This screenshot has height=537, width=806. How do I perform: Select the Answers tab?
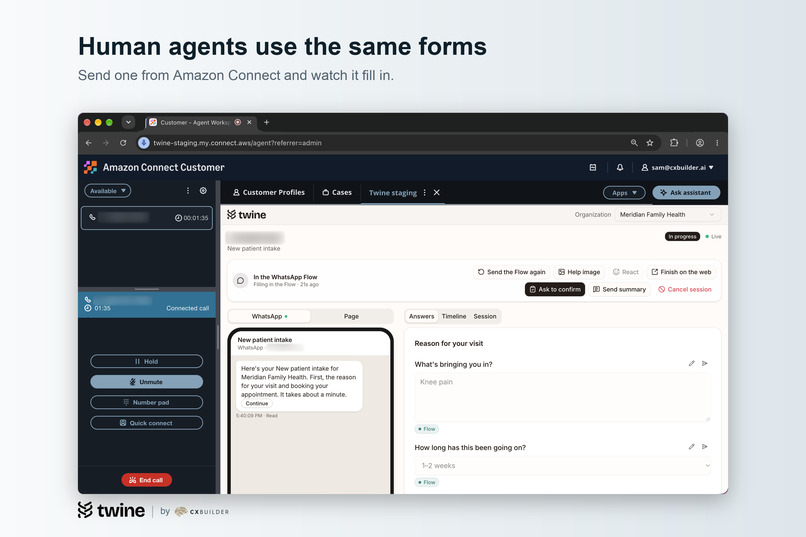pyautogui.click(x=422, y=316)
